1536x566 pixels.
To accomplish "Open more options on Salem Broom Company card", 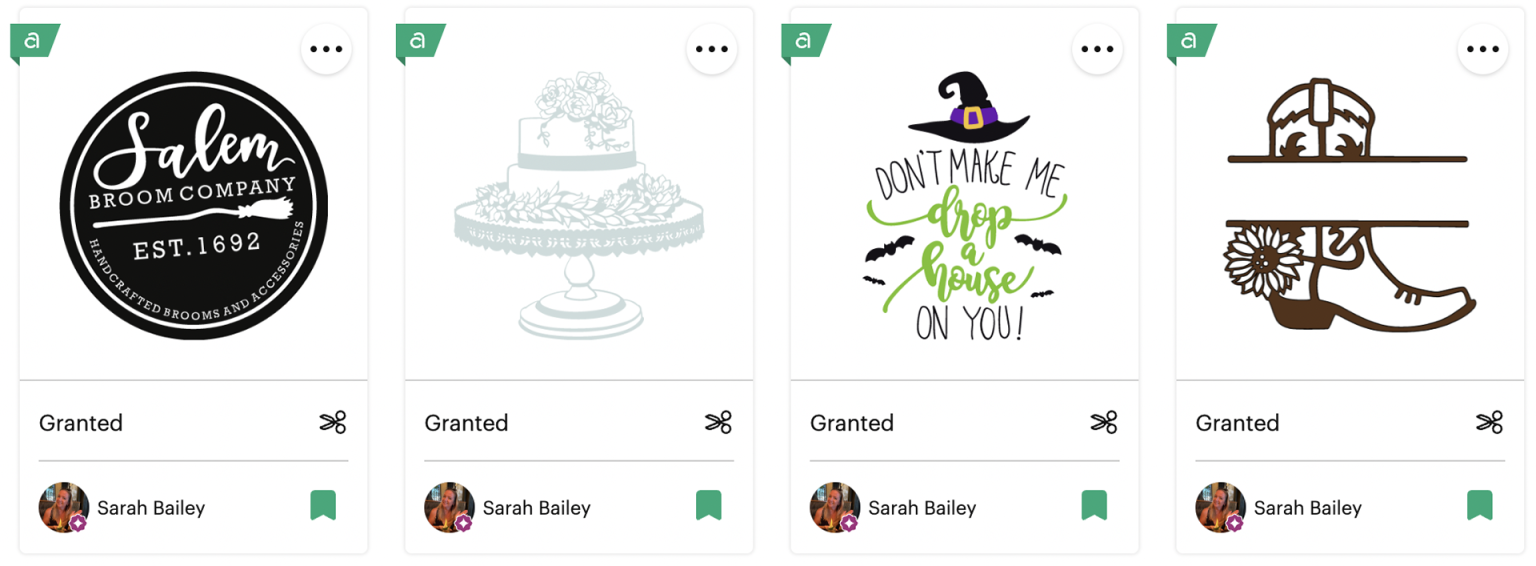I will point(326,49).
